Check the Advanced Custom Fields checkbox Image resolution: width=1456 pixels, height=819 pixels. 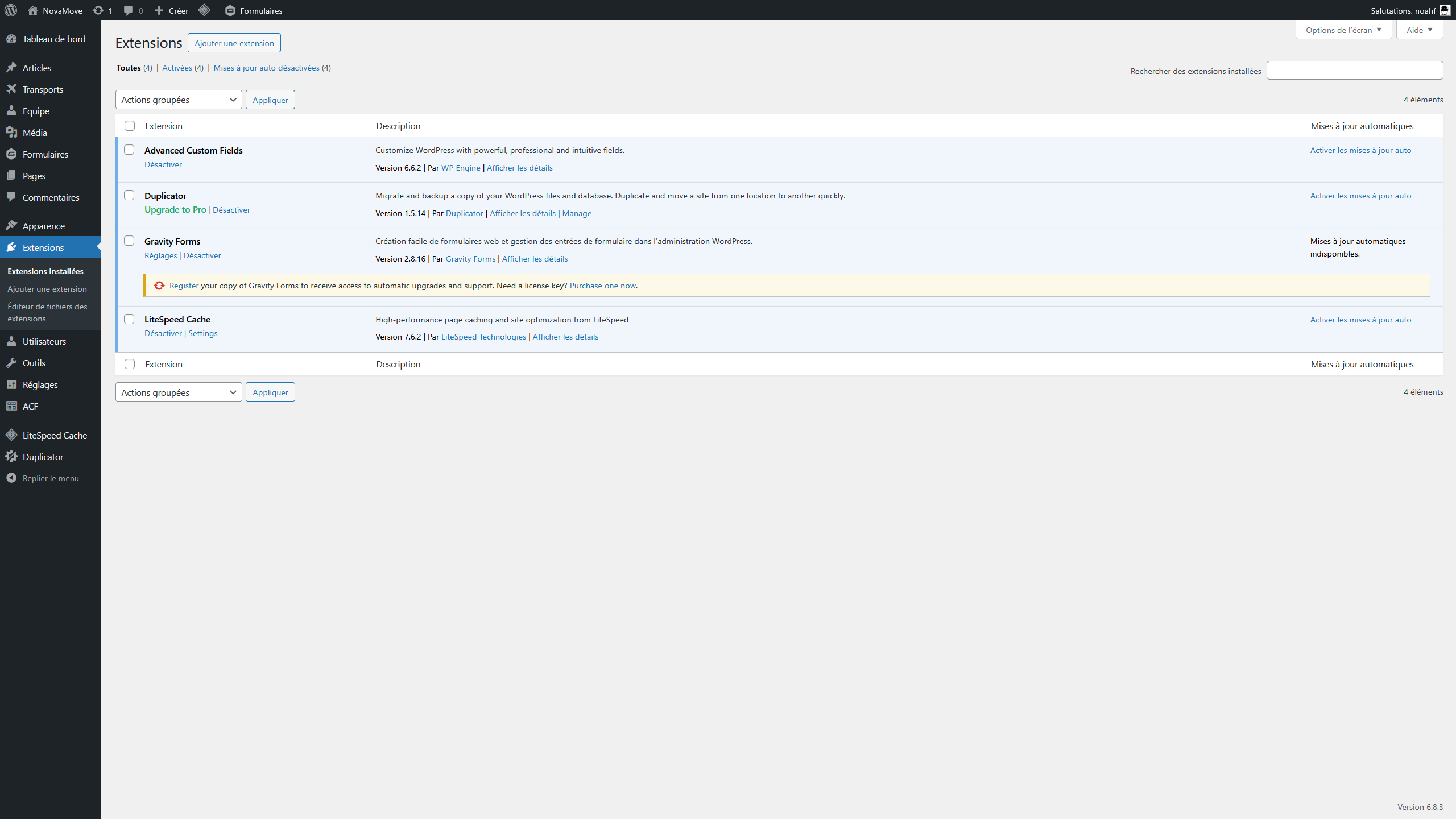coord(129,150)
